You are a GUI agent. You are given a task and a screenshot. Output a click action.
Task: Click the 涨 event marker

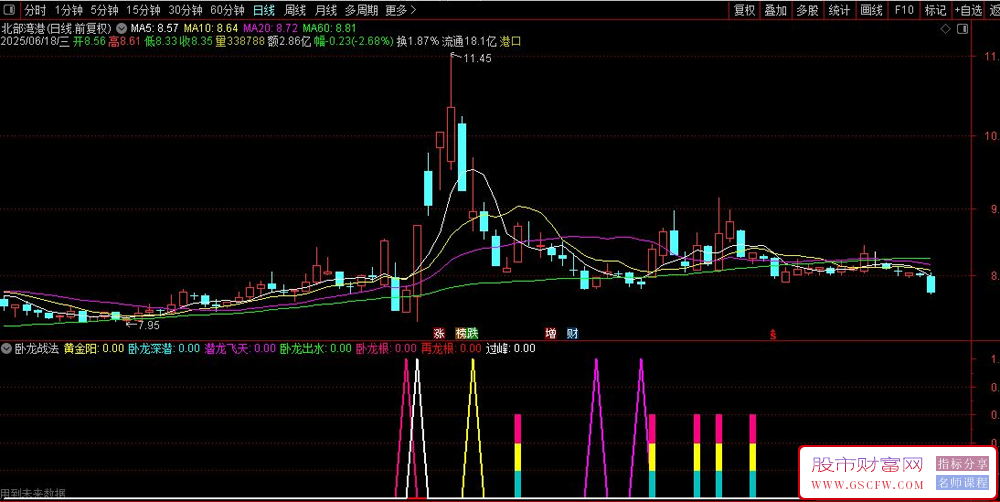click(439, 333)
